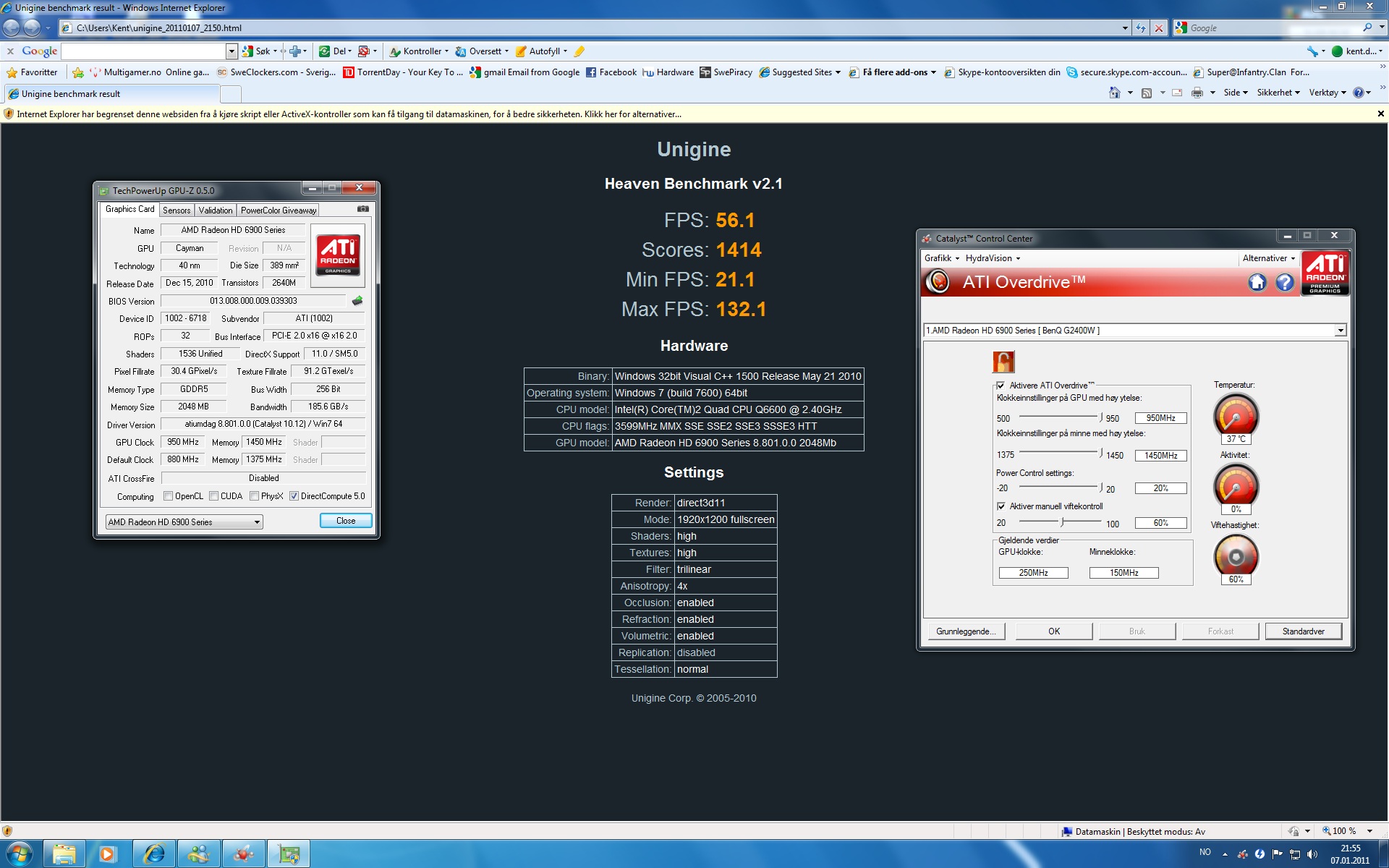Open Windows Live Messenger taskbar icon
The image size is (1389, 868).
tap(199, 854)
